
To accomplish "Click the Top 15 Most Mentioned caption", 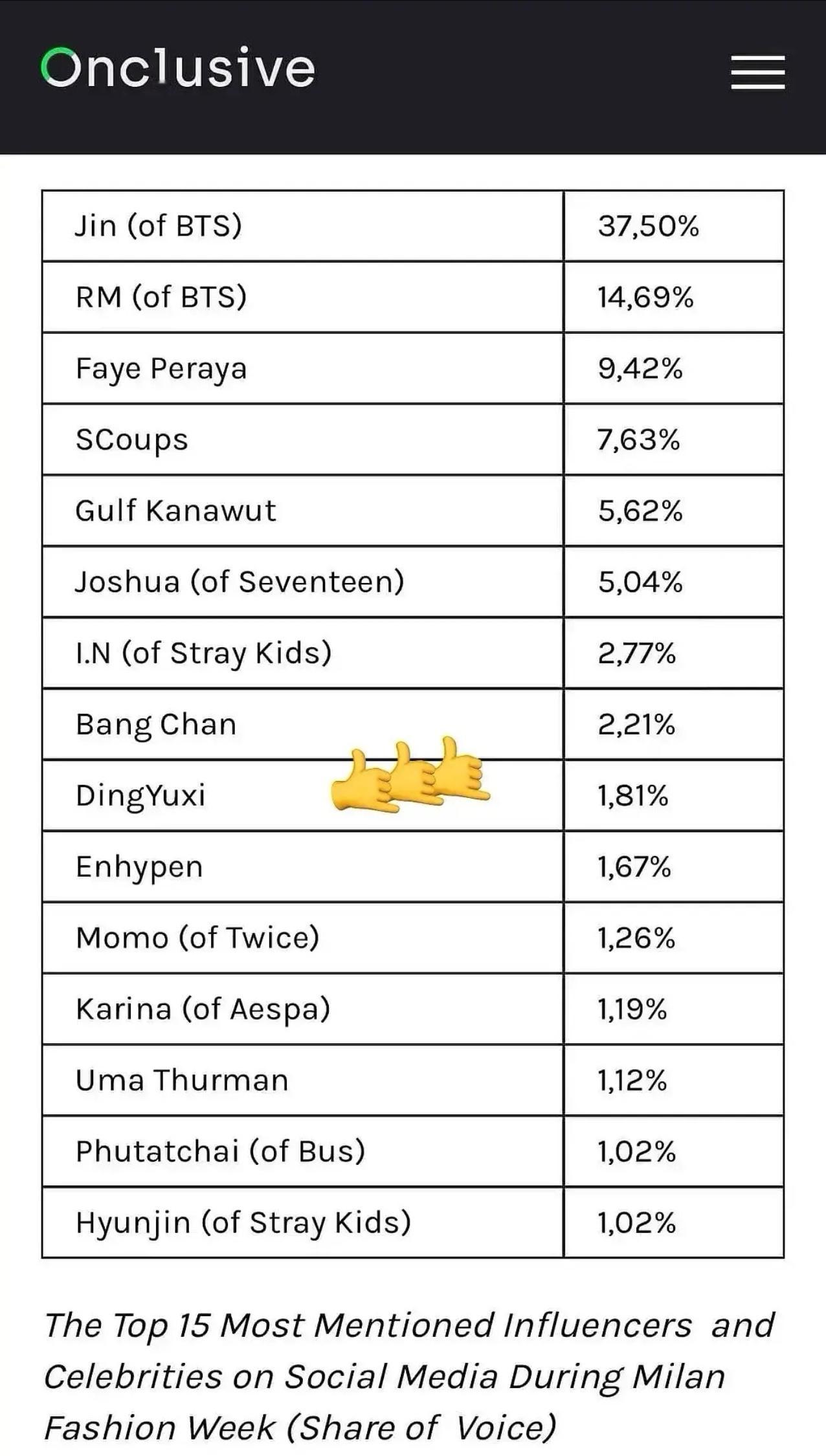I will coord(409,1376).
